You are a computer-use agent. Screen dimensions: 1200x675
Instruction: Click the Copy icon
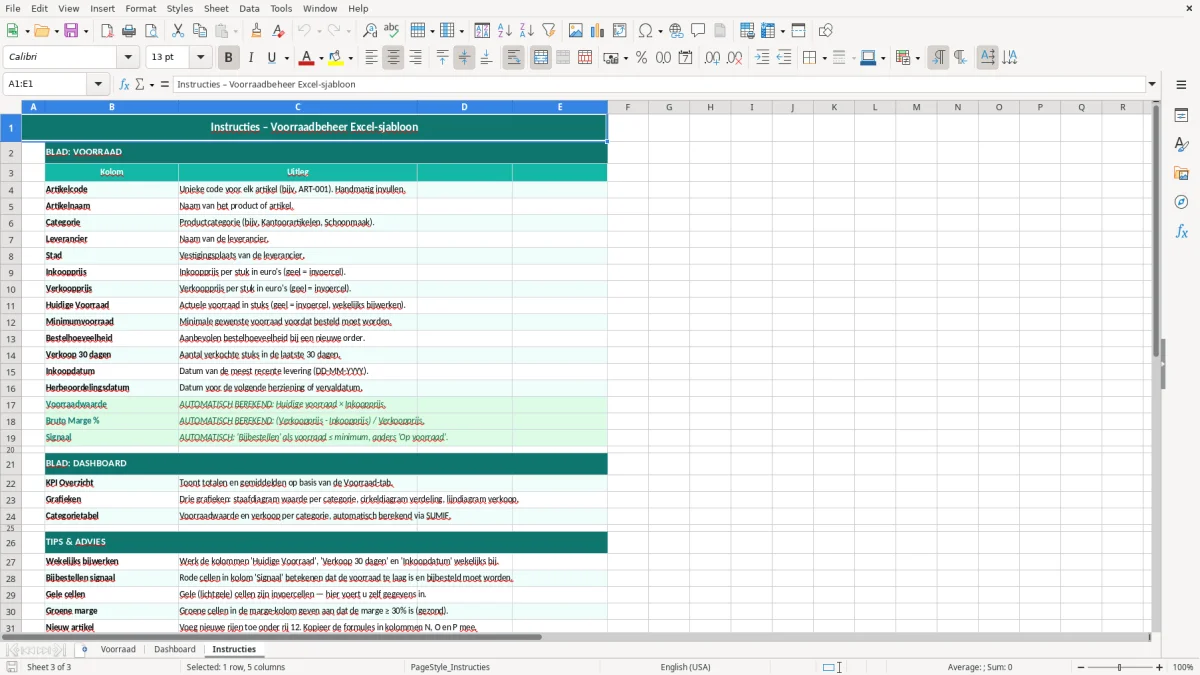(200, 31)
